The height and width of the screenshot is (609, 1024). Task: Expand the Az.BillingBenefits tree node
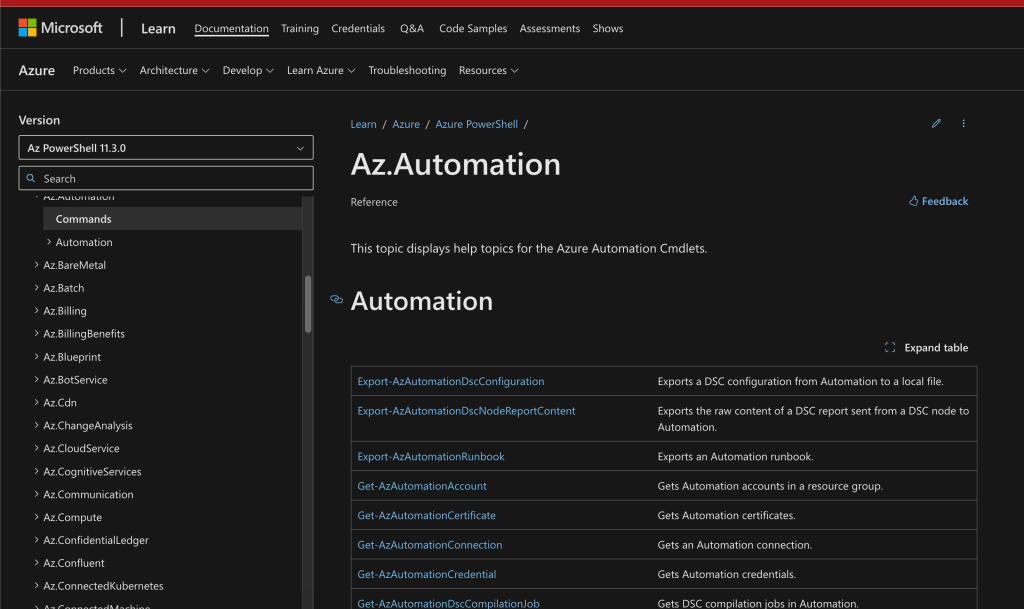click(37, 333)
